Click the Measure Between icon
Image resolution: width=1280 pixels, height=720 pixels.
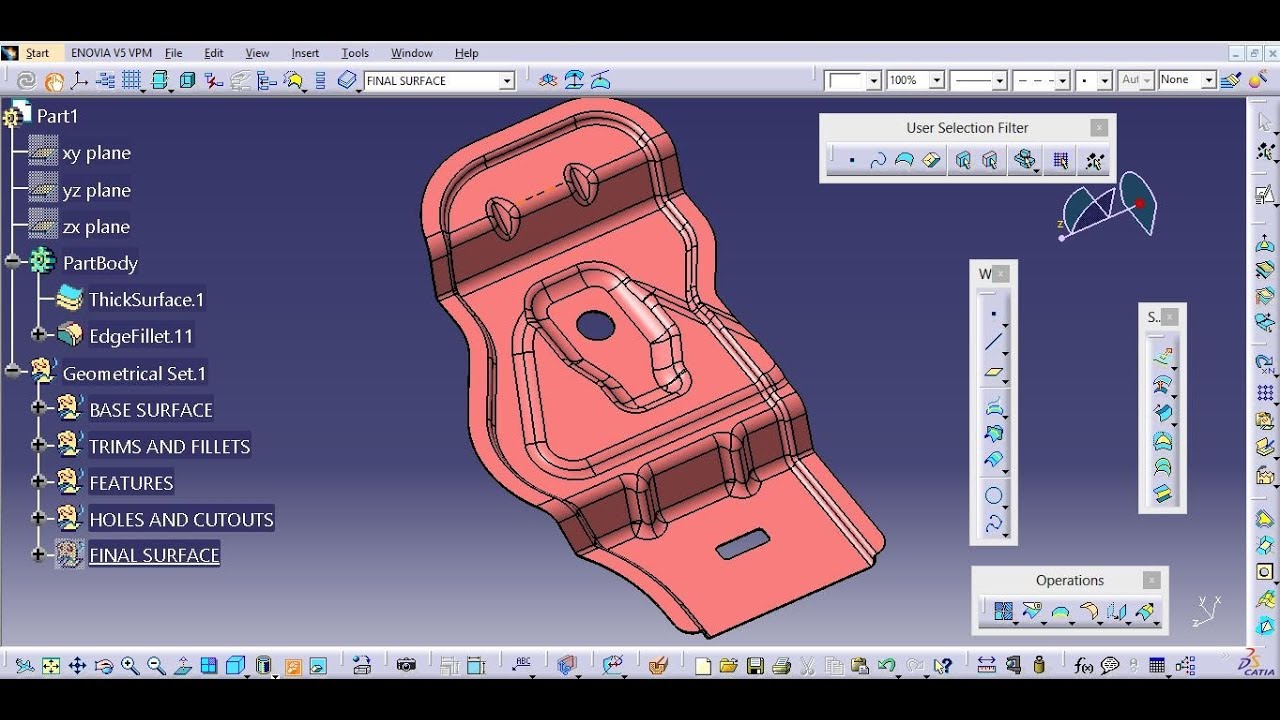987,665
